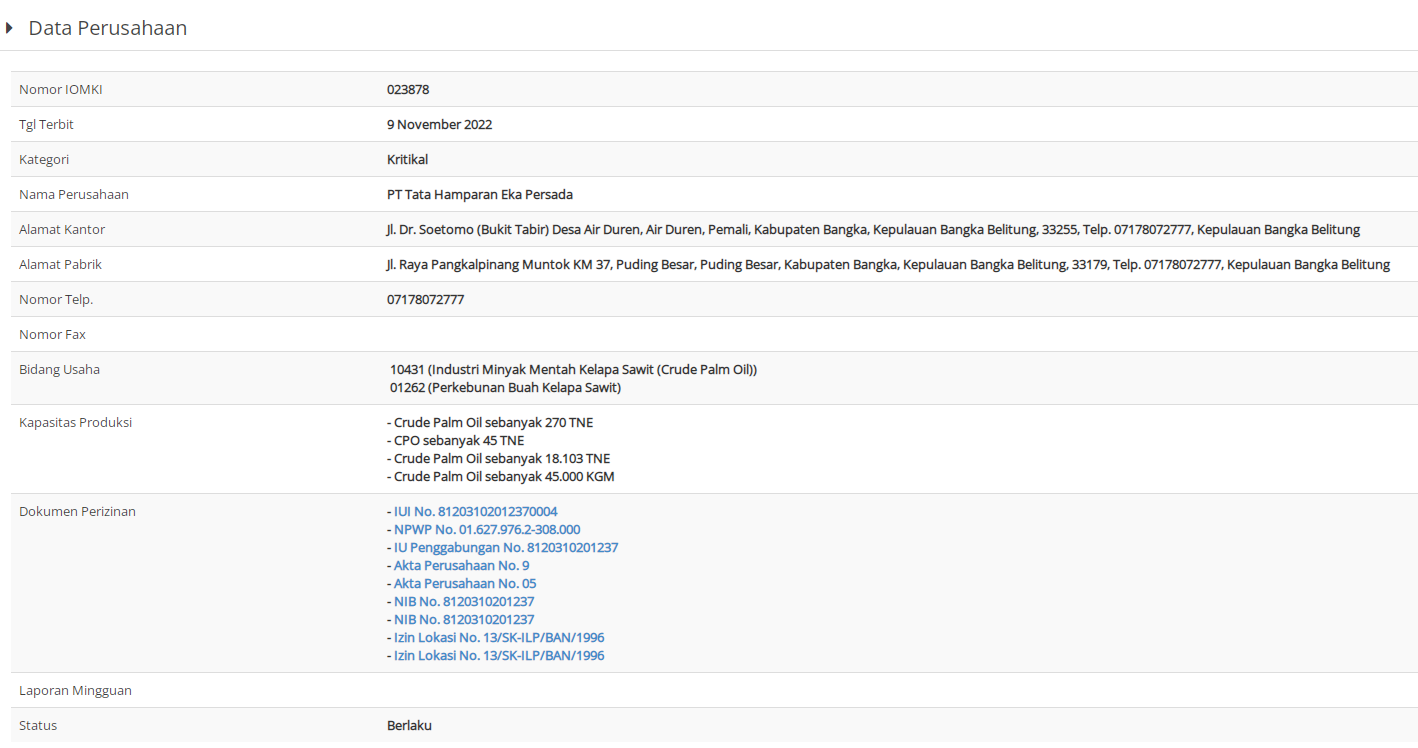Select the Nomor IOMKI value 023878
Viewport: 1418px width, 748px height.
click(x=408, y=90)
